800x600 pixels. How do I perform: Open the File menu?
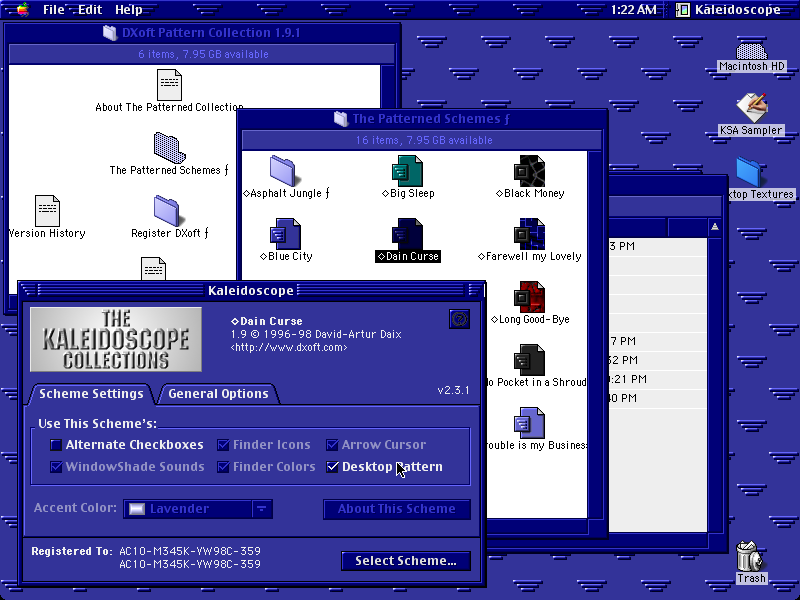pos(54,10)
